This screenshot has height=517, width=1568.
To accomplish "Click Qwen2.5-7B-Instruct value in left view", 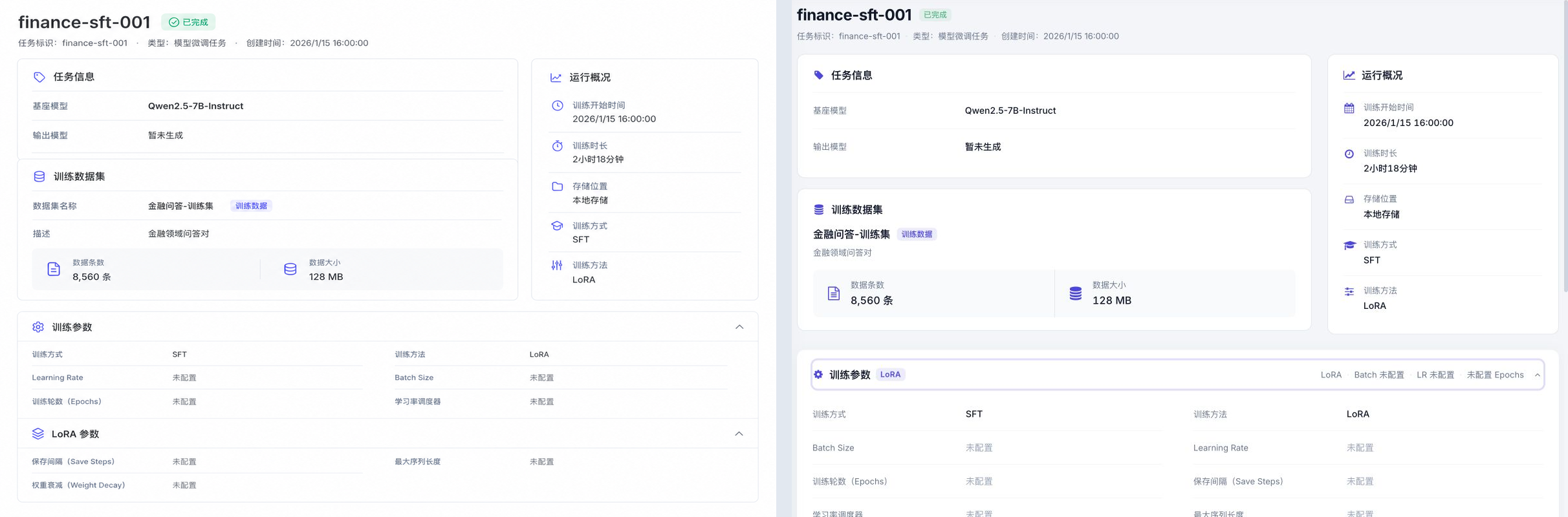I will (x=195, y=106).
